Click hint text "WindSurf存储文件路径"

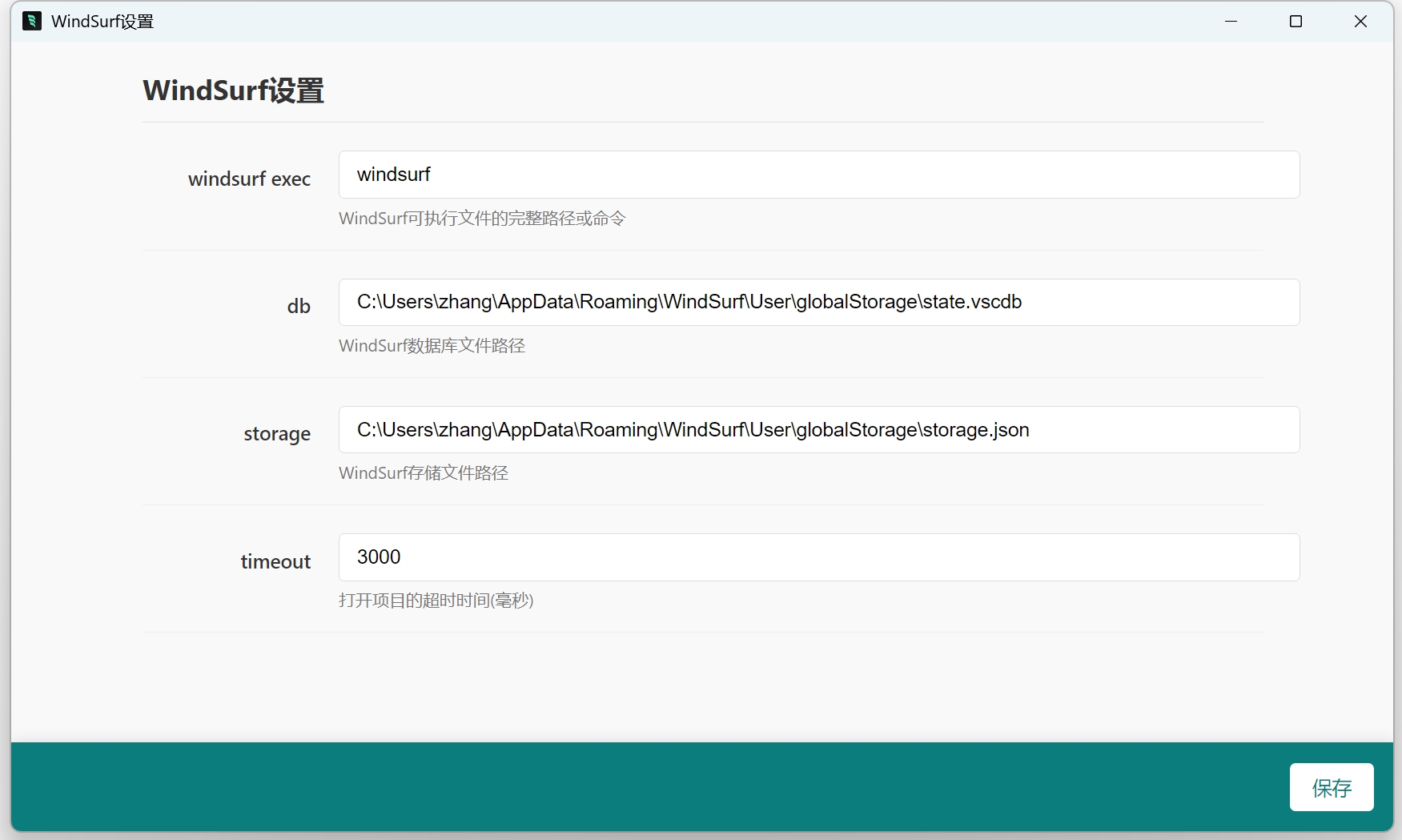[424, 473]
